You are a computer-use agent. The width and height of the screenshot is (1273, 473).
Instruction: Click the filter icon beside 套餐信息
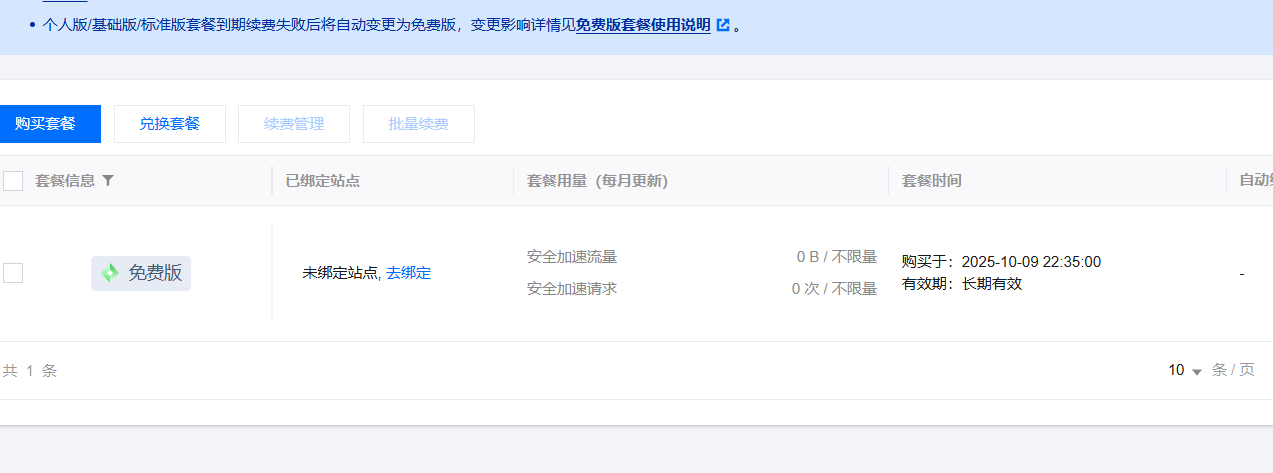click(108, 181)
